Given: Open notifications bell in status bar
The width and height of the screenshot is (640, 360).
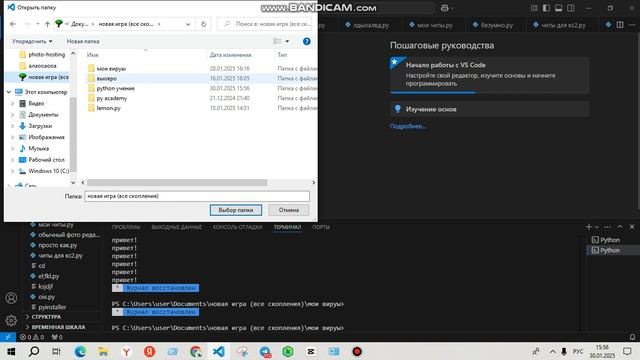Looking at the screenshot, I should (632, 337).
